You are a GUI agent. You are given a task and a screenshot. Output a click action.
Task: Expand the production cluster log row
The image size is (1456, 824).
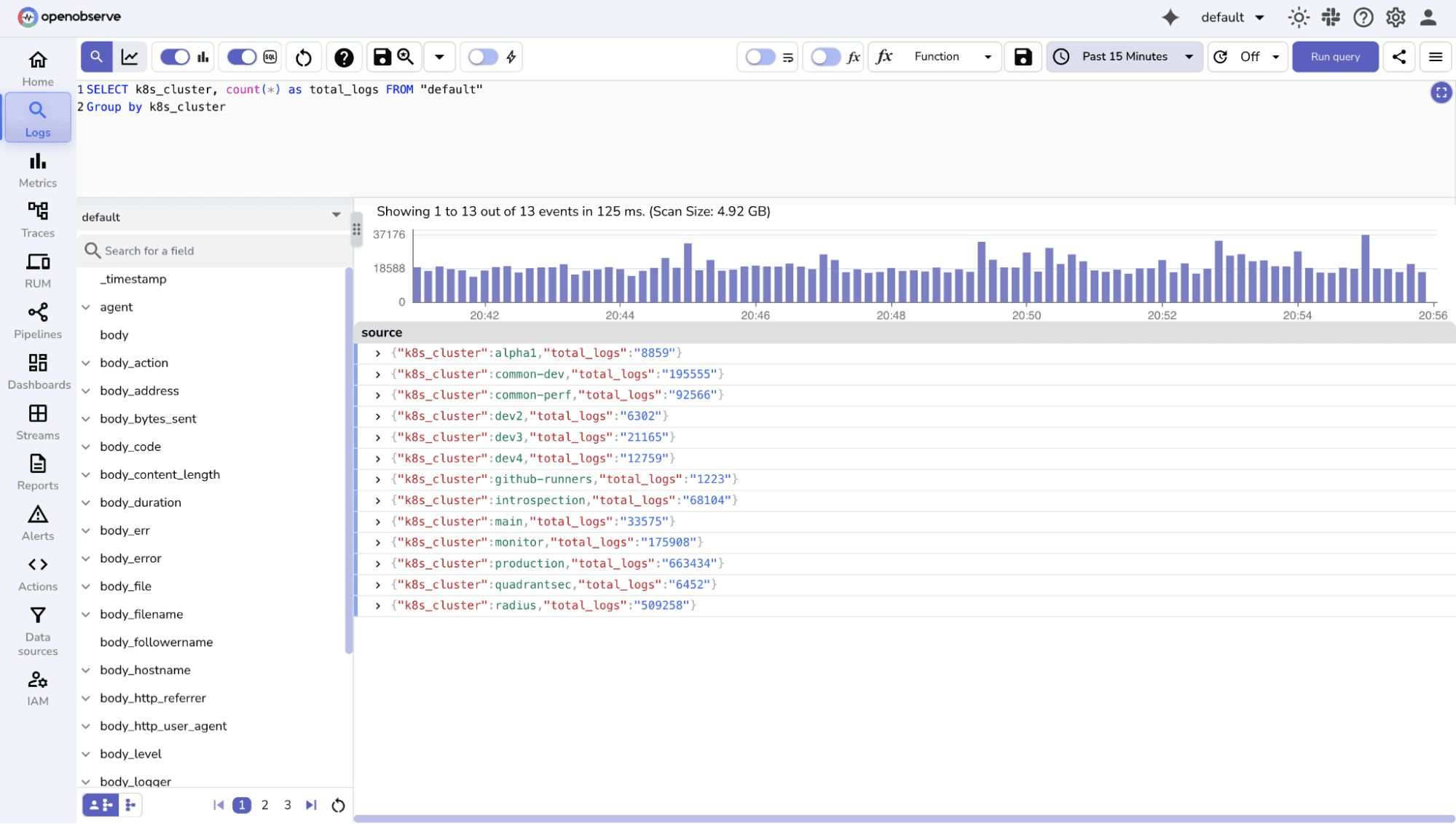(x=377, y=563)
